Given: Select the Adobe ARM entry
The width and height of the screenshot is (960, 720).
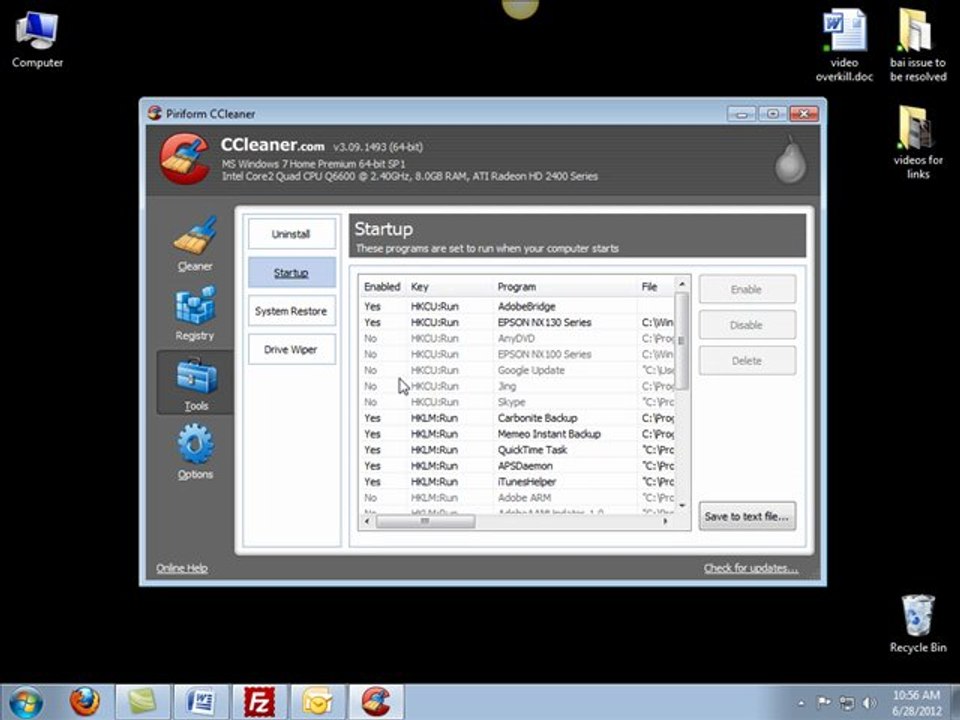Looking at the screenshot, I should coord(517,497).
